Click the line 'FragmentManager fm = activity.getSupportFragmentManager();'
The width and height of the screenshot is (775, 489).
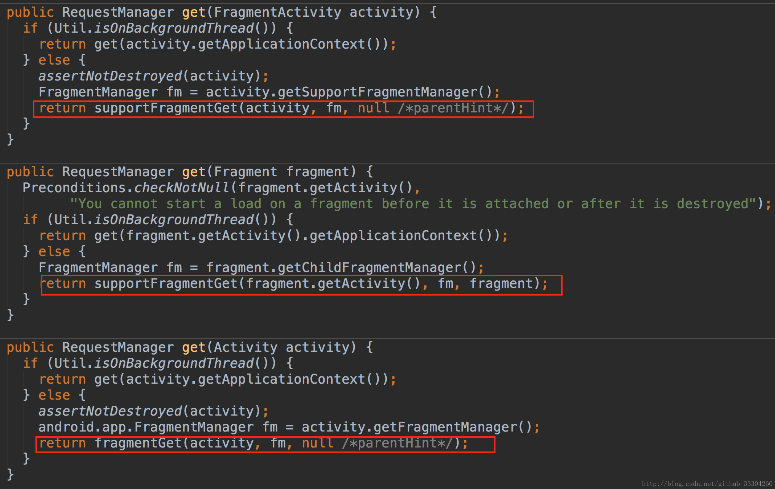click(x=269, y=92)
